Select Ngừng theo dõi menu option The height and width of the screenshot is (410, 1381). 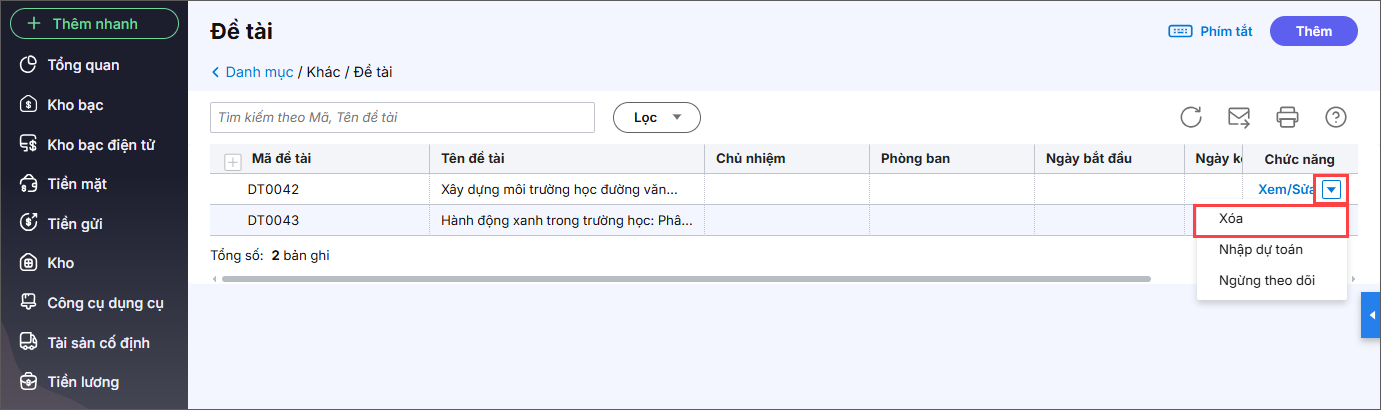[1266, 280]
